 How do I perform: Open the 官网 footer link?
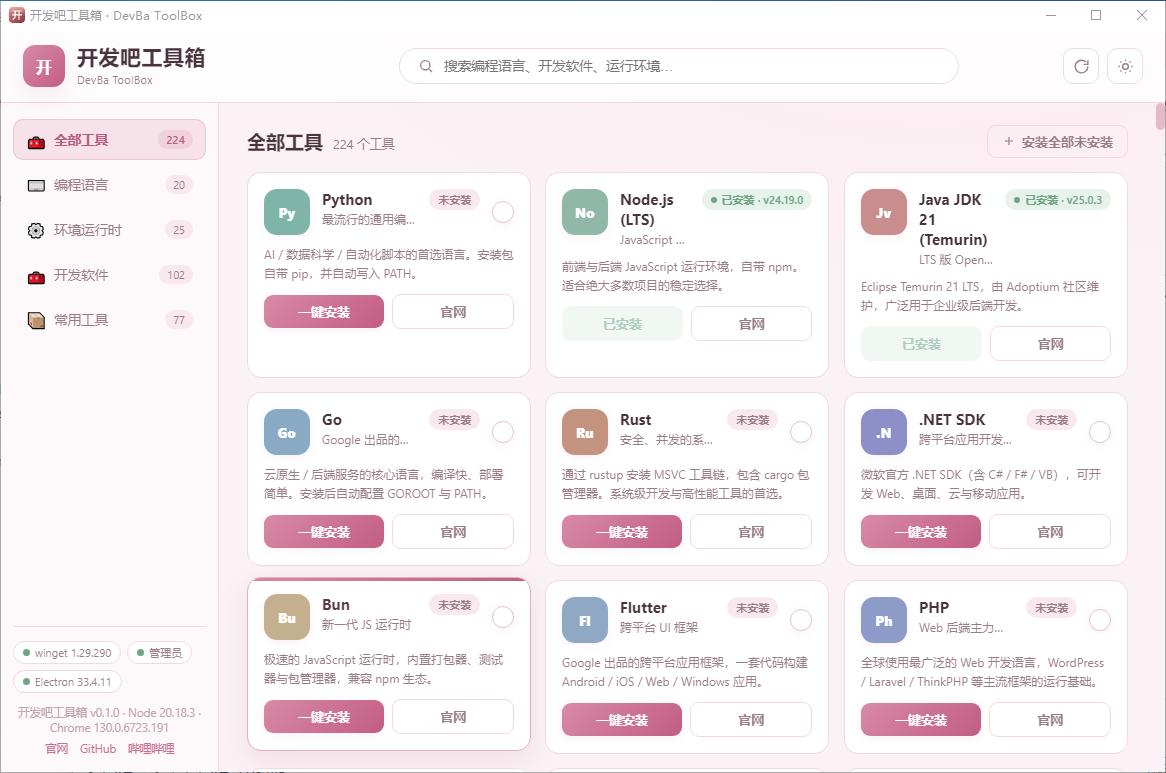(x=57, y=748)
